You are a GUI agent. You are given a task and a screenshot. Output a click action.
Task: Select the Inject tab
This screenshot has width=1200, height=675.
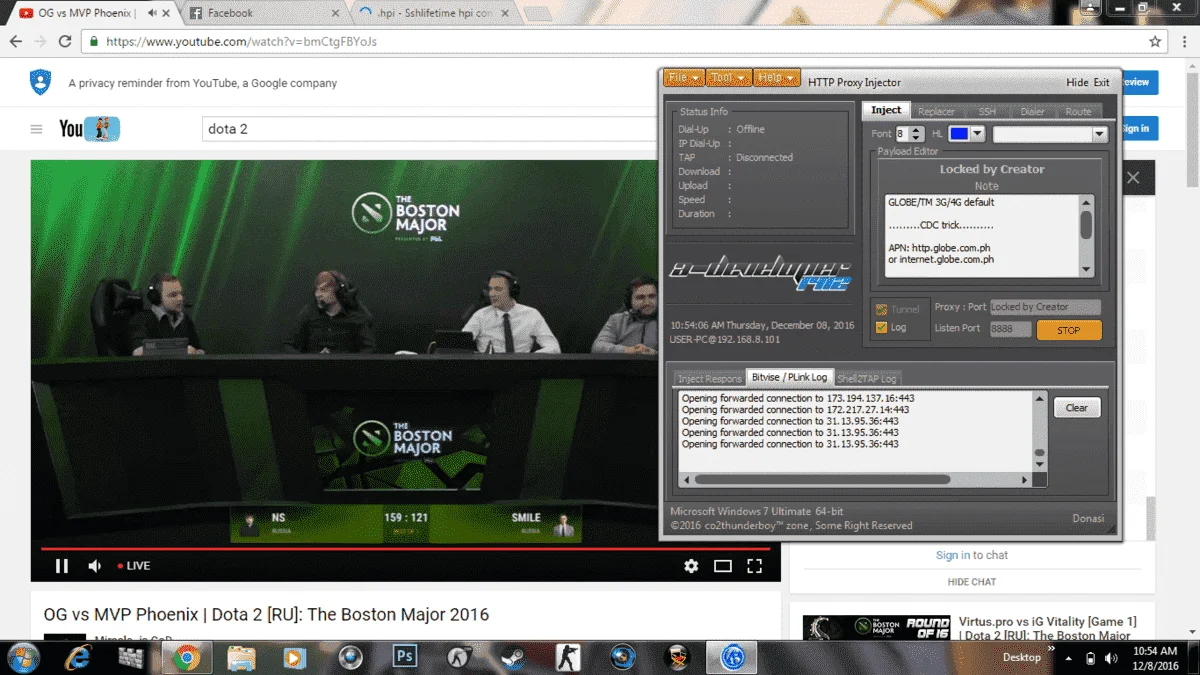(886, 110)
